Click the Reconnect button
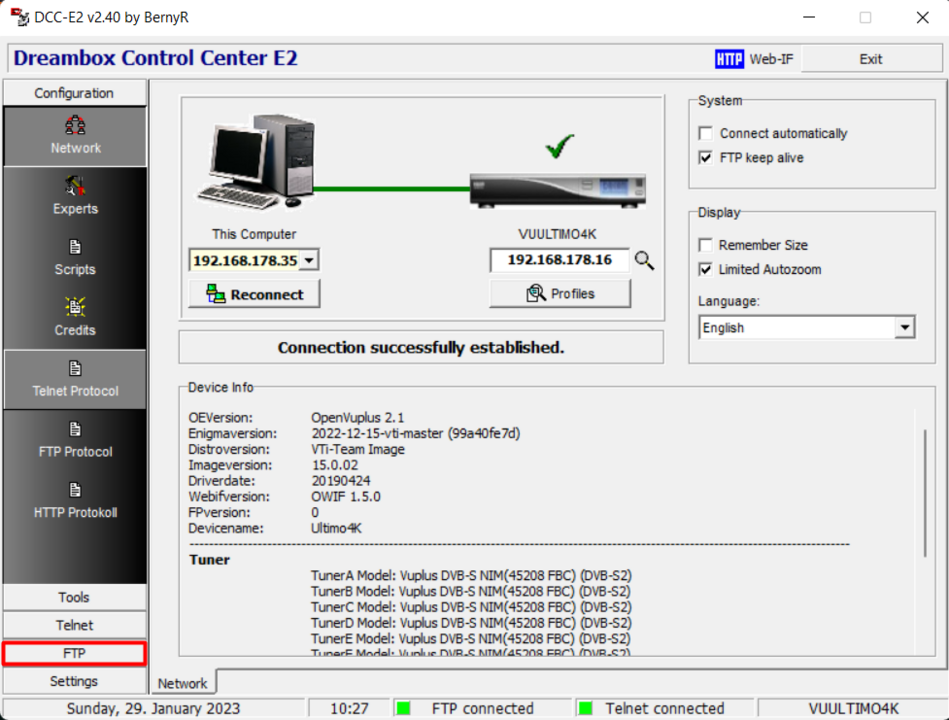This screenshot has height=720, width=949. click(x=253, y=293)
